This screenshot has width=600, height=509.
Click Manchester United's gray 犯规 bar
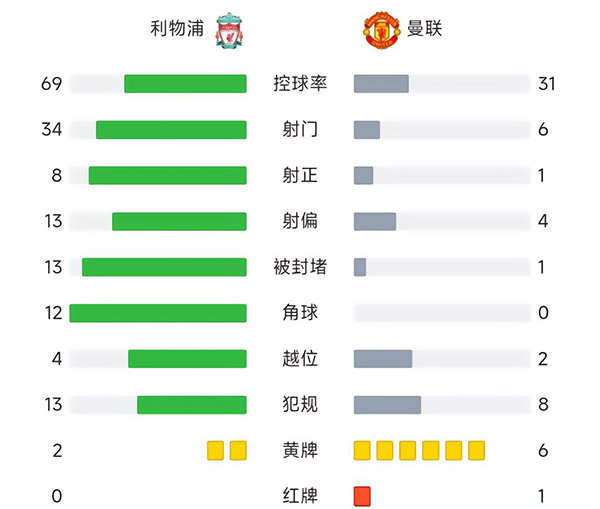387,405
